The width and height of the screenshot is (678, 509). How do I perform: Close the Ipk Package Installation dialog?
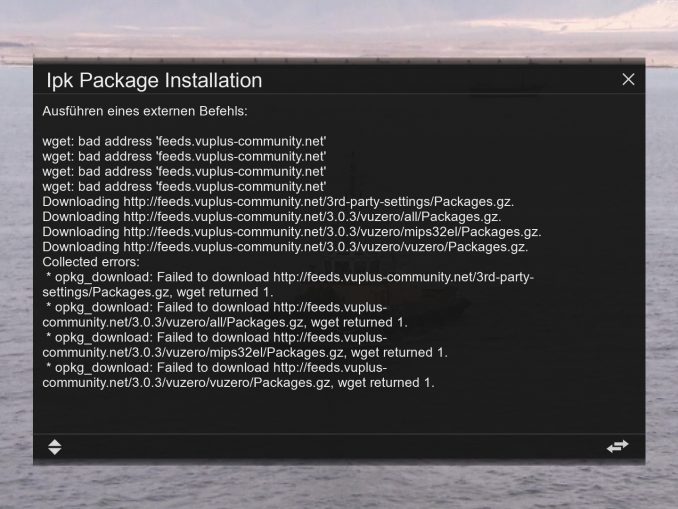628,80
